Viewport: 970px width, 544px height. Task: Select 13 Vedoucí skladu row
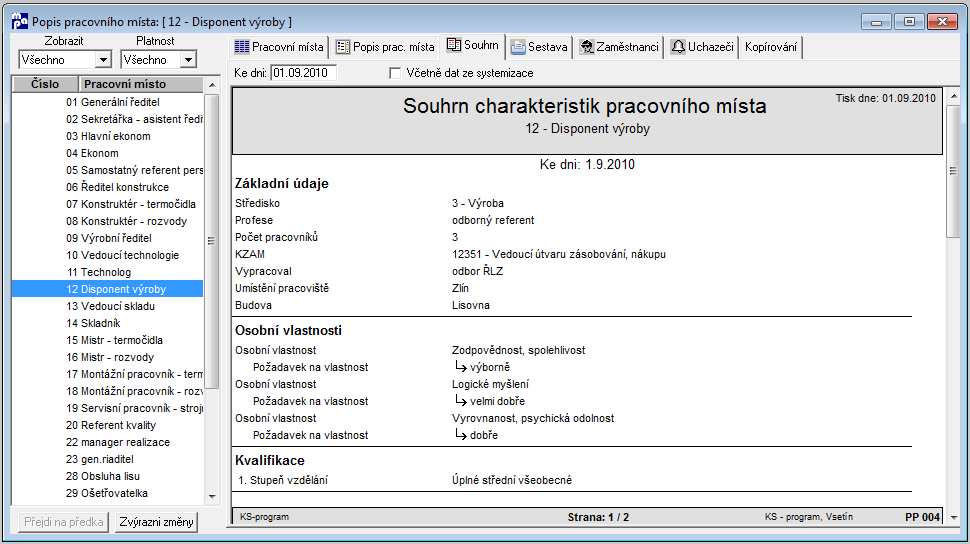click(x=108, y=306)
